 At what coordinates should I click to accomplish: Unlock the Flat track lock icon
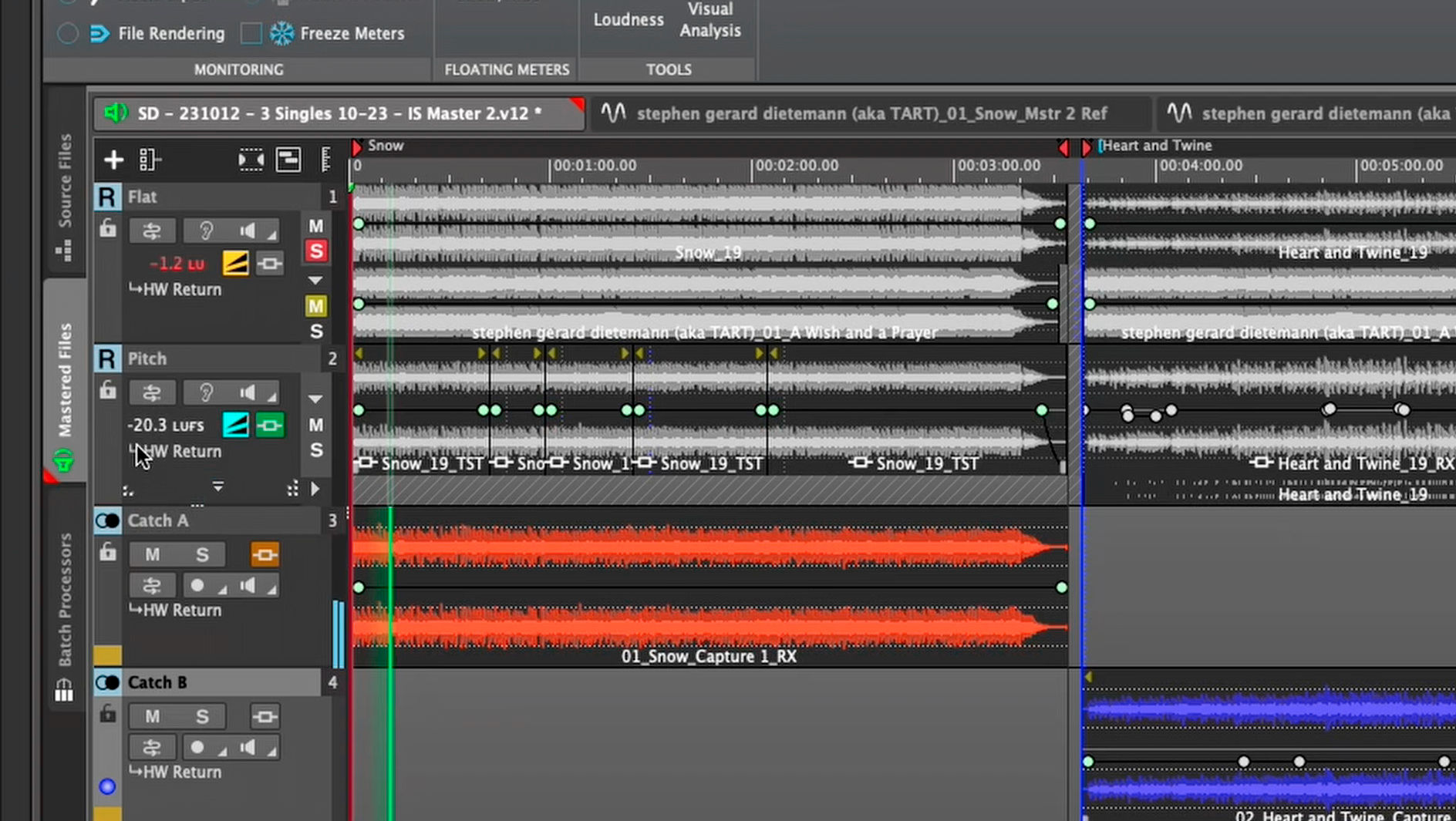click(x=108, y=228)
